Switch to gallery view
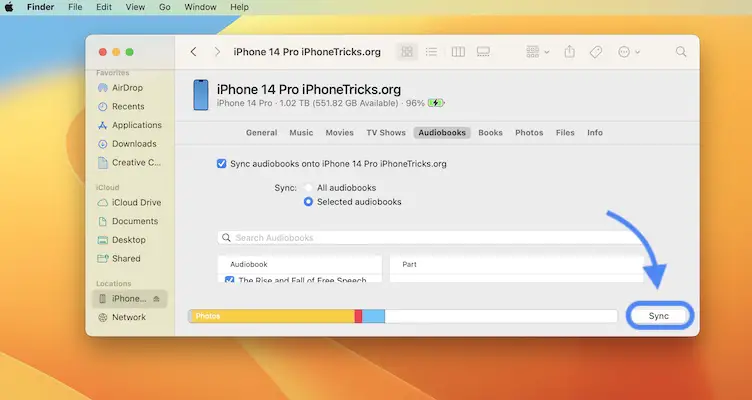752x400 pixels. (x=484, y=51)
